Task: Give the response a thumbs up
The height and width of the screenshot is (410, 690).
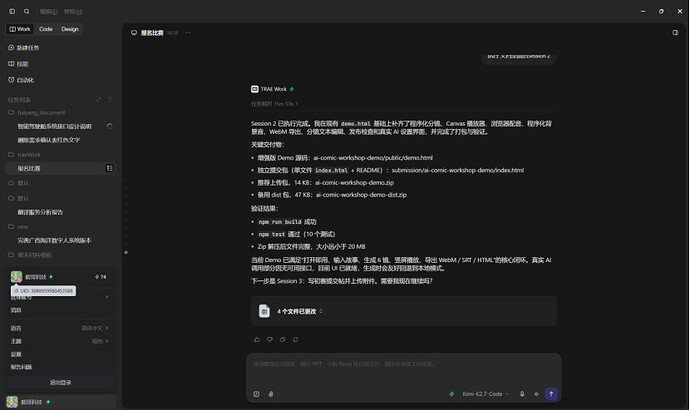Action: [257, 339]
